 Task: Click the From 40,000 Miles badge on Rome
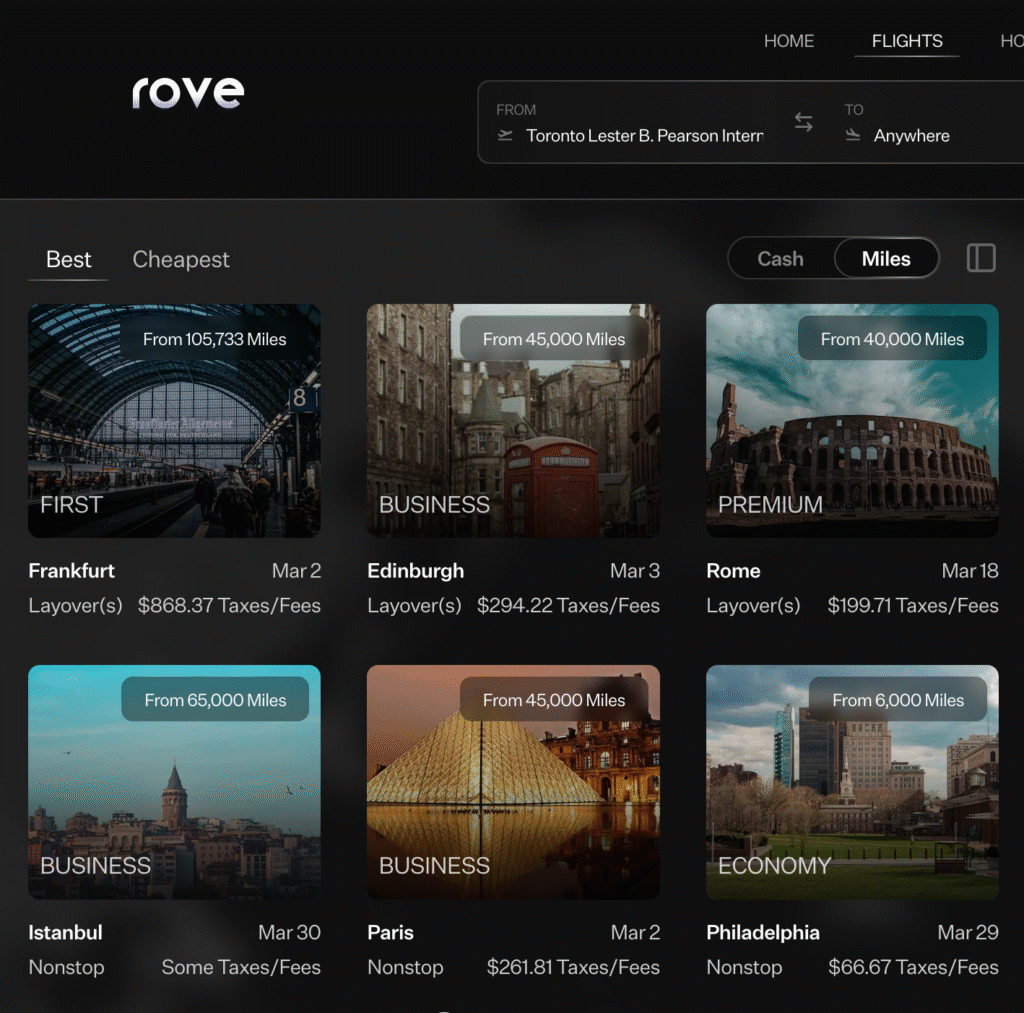point(891,338)
